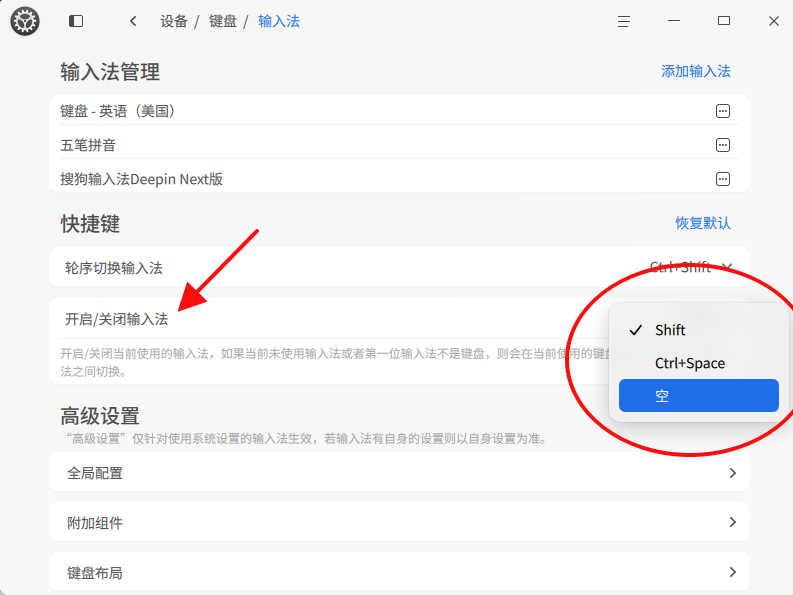Click 添加输入法 link
Viewport: 793px width, 595px height.
(x=696, y=71)
